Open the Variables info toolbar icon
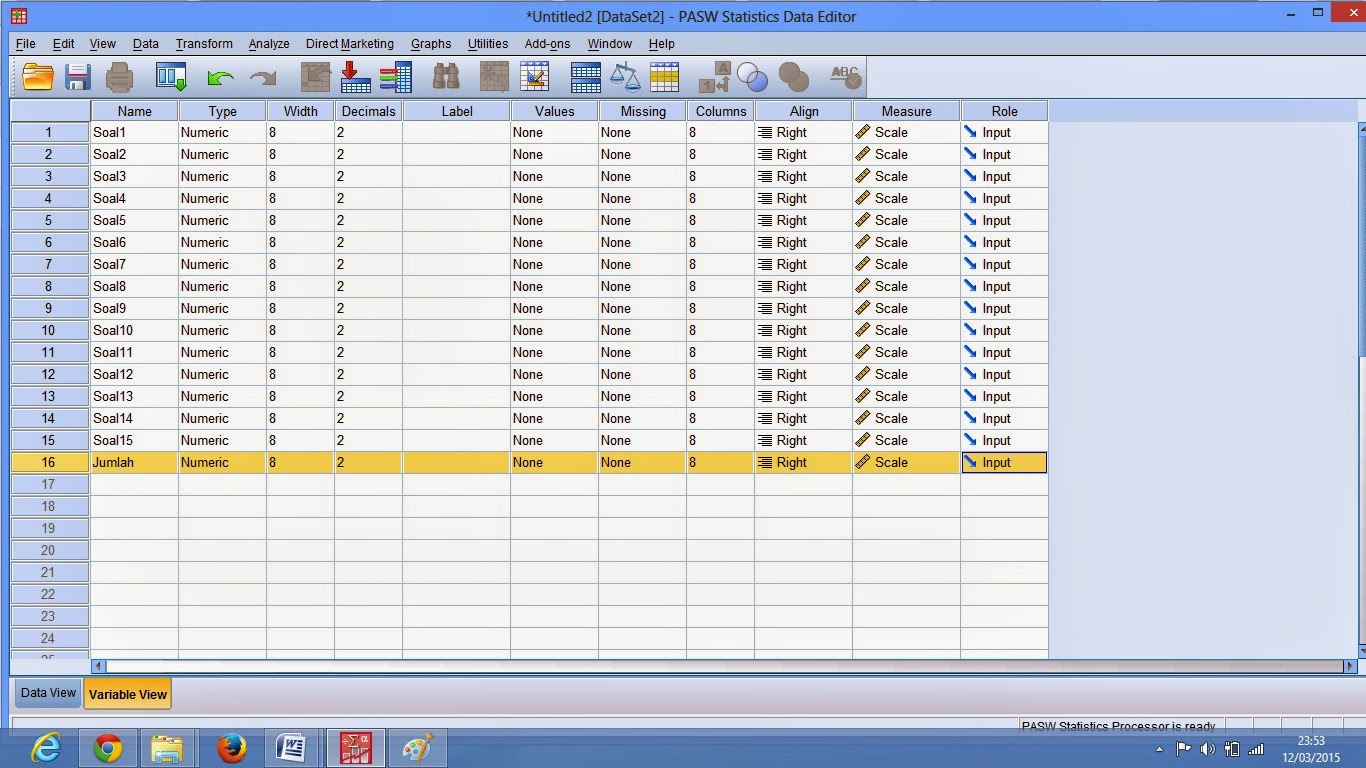Screen dimensions: 1366x768 click(396, 77)
